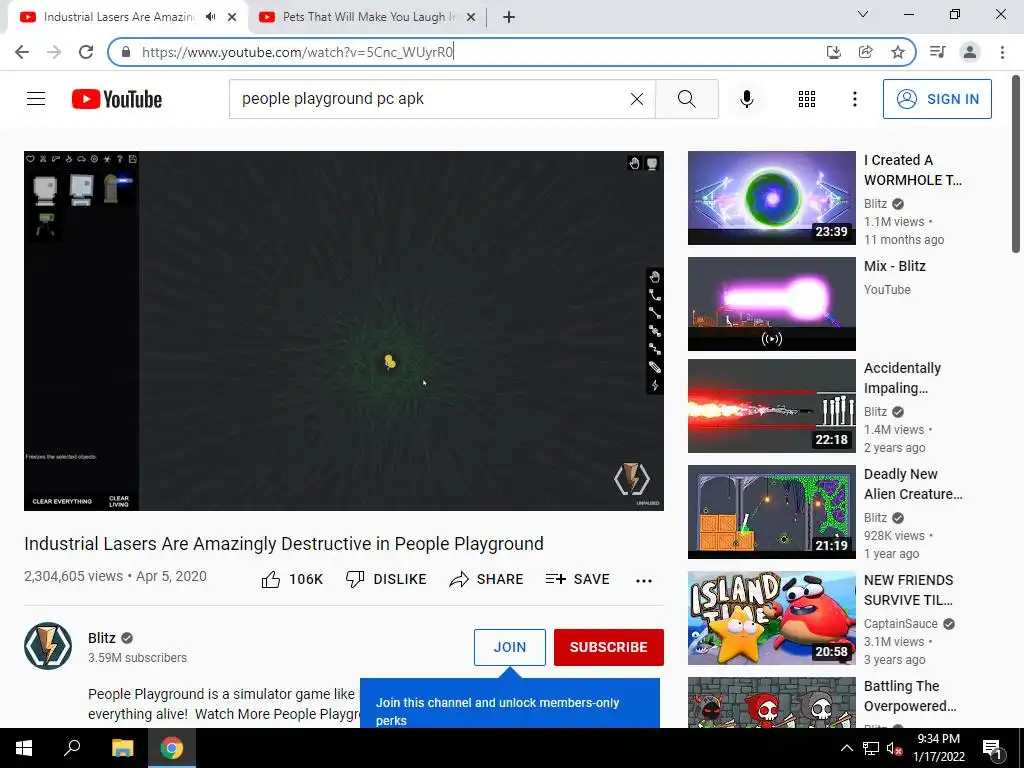Click the video title text

(284, 543)
